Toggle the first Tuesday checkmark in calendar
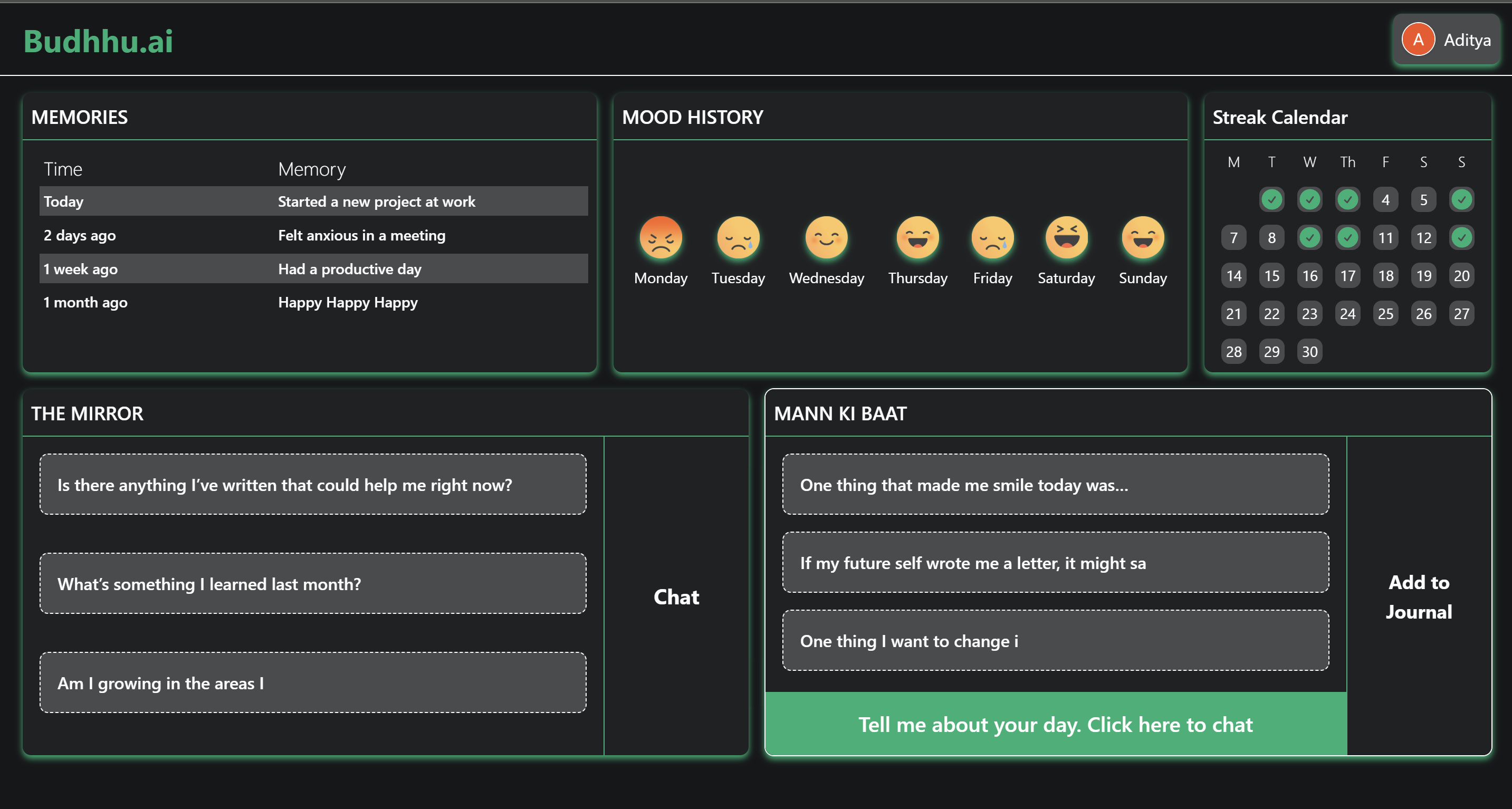Screen dimensions: 1512x809 (1271, 199)
